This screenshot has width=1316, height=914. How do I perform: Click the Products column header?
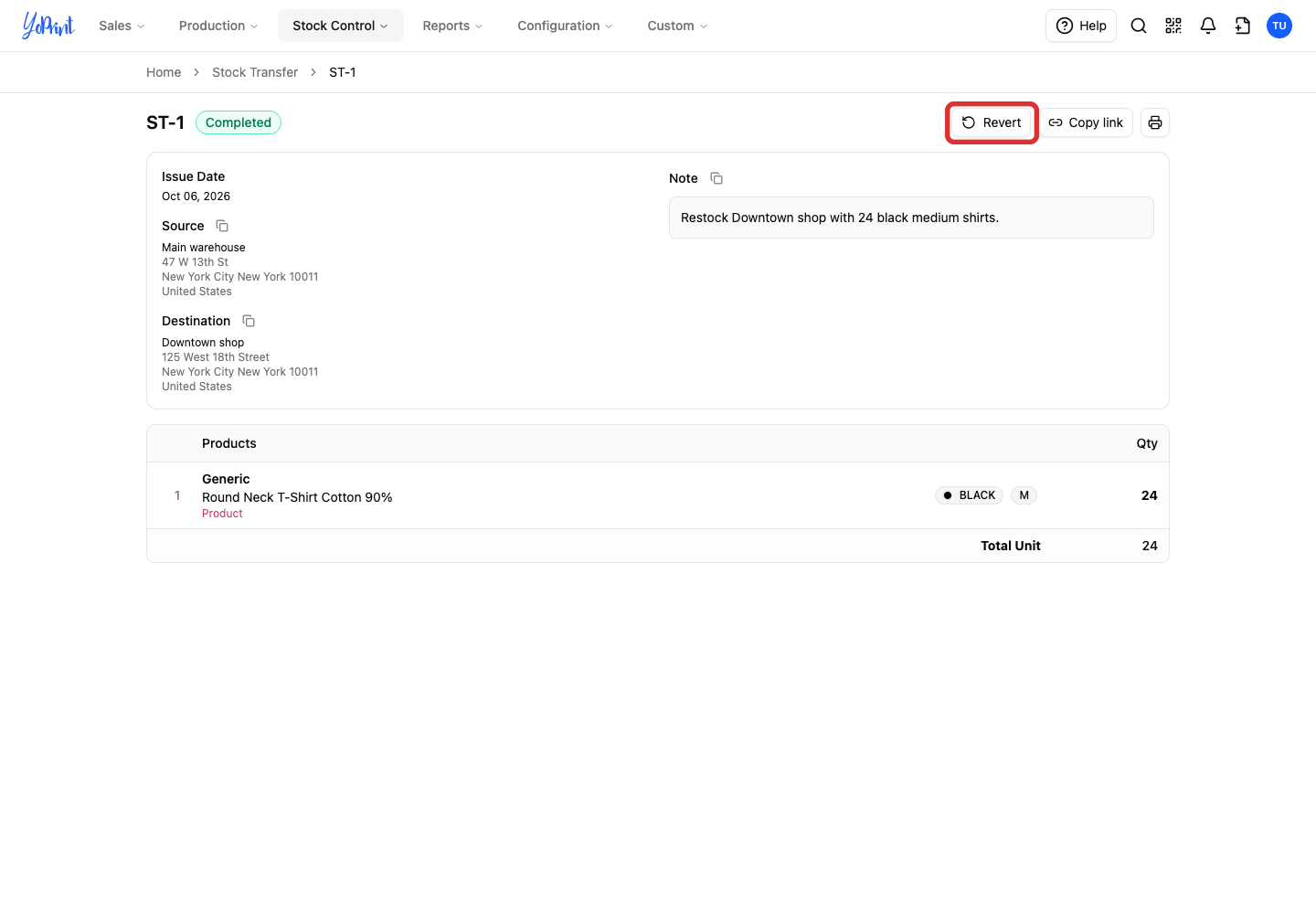point(229,443)
